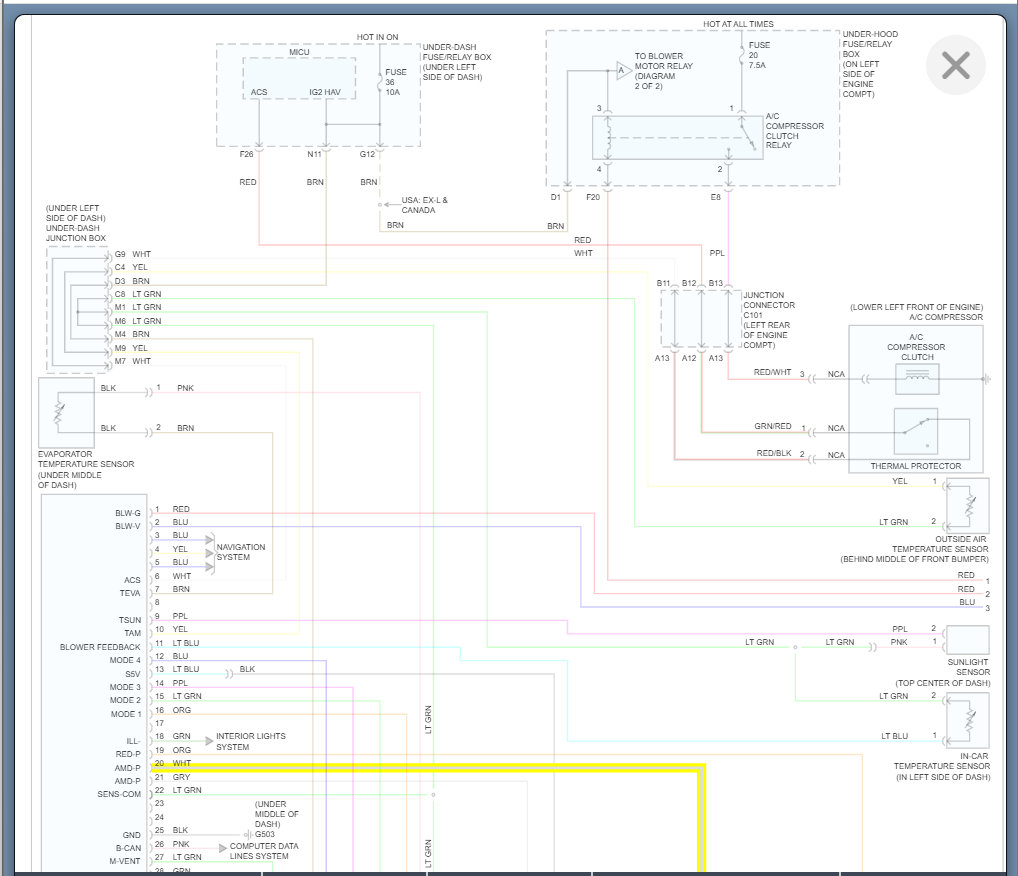Click the TO BLOWER MOTOR RELAY reference
Screen dimensions: 1018x876
tap(664, 71)
